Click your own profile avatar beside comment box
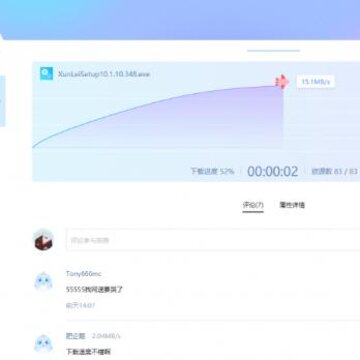 pos(43,240)
